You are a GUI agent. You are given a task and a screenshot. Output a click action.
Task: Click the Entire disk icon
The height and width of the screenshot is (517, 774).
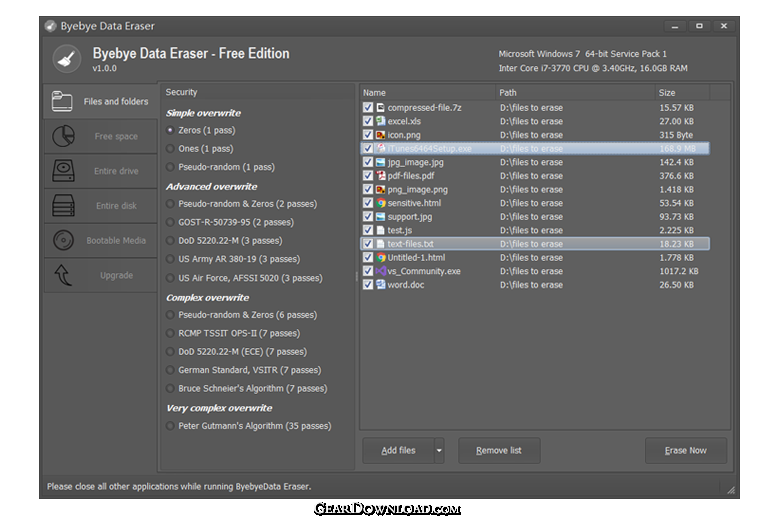(63, 205)
